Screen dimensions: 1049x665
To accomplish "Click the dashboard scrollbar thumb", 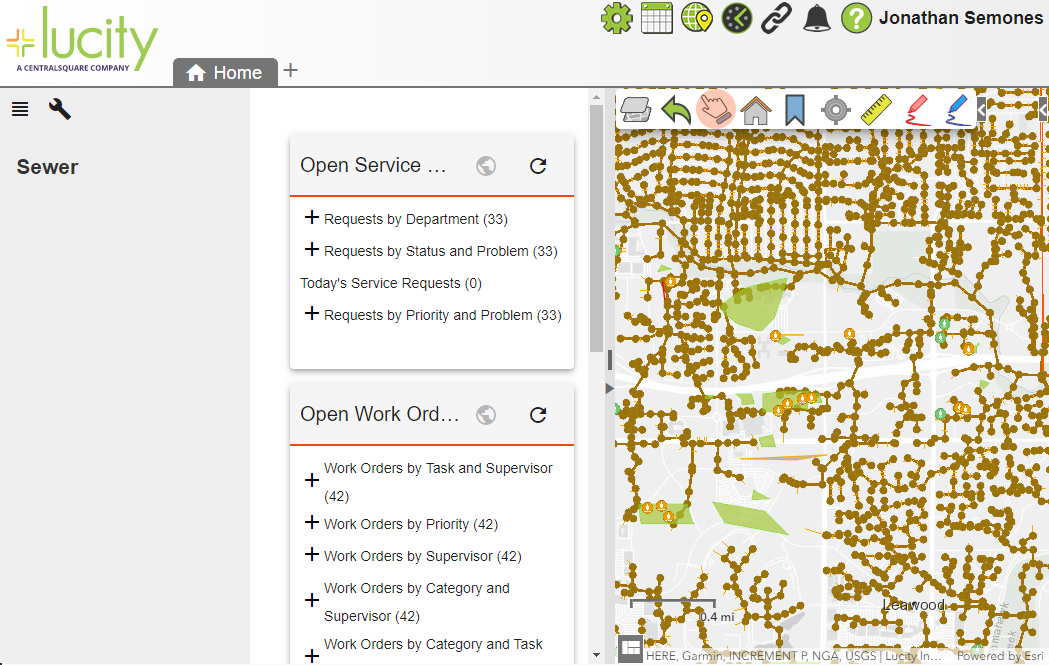I will [x=596, y=227].
